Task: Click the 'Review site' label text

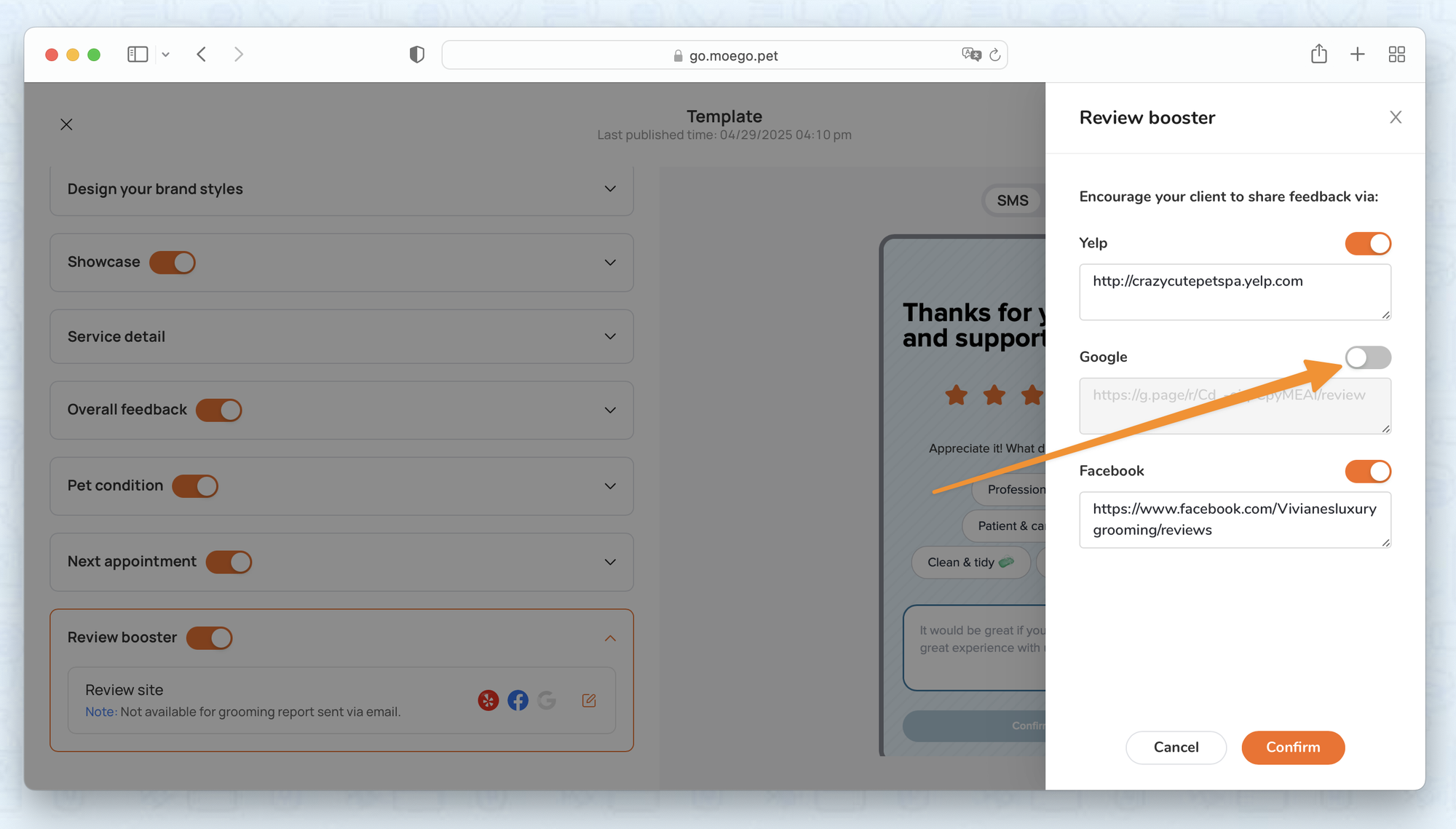Action: pos(124,690)
